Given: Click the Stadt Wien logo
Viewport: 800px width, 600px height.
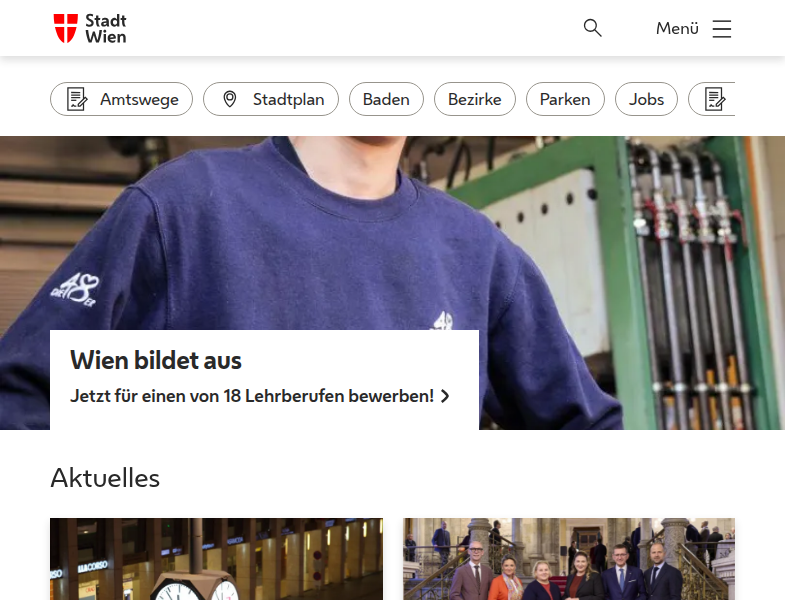Looking at the screenshot, I should point(90,29).
